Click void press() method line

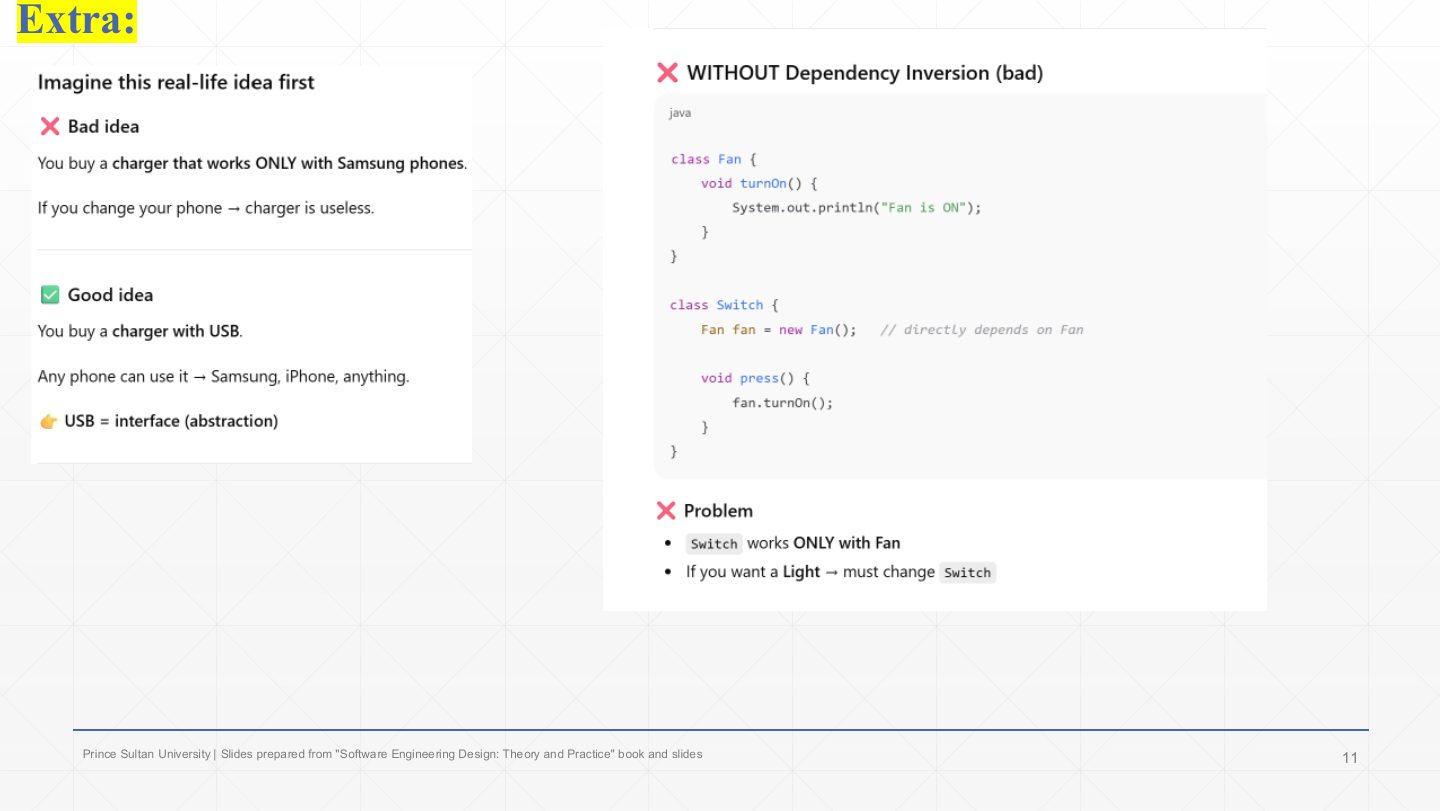coord(755,379)
